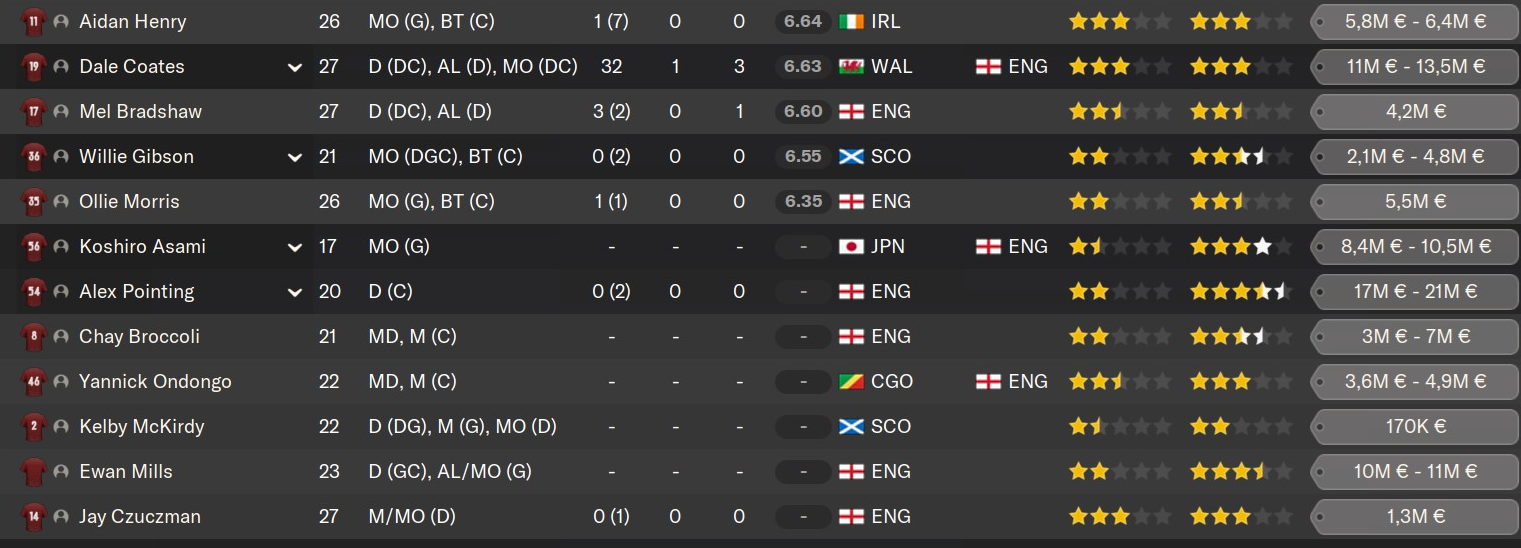Viewport: 1521px width, 548px height.
Task: Expand the chevron next to Dale Coates
Action: point(294,67)
